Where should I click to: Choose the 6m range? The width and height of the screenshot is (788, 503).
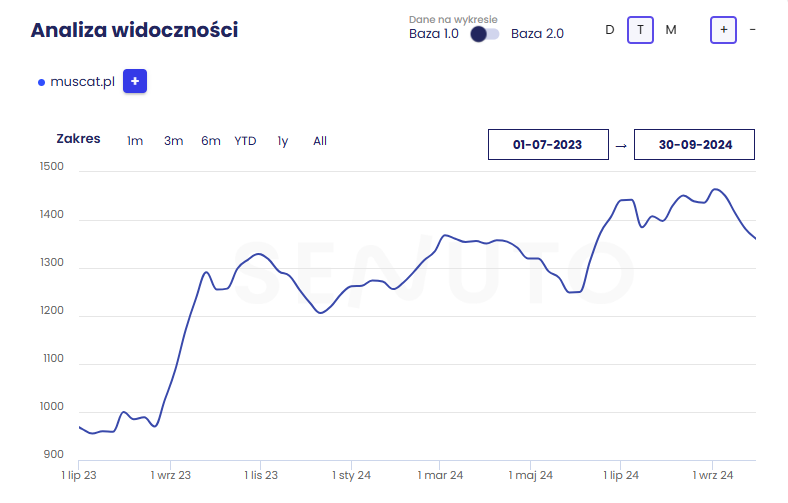pos(211,141)
